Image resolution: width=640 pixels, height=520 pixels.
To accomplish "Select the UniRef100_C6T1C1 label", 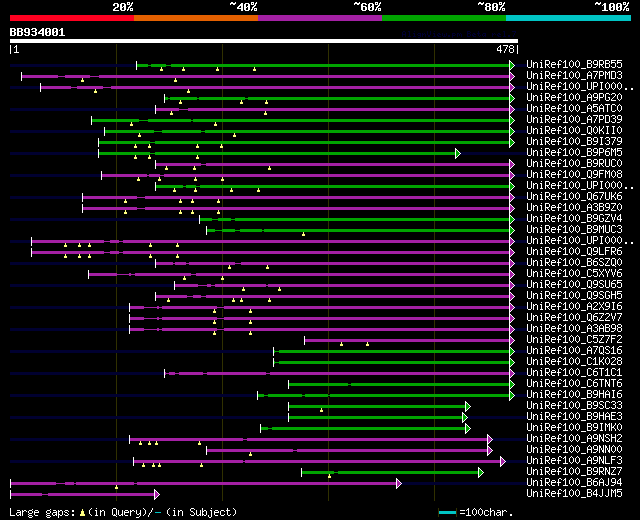I will pyautogui.click(x=574, y=373).
